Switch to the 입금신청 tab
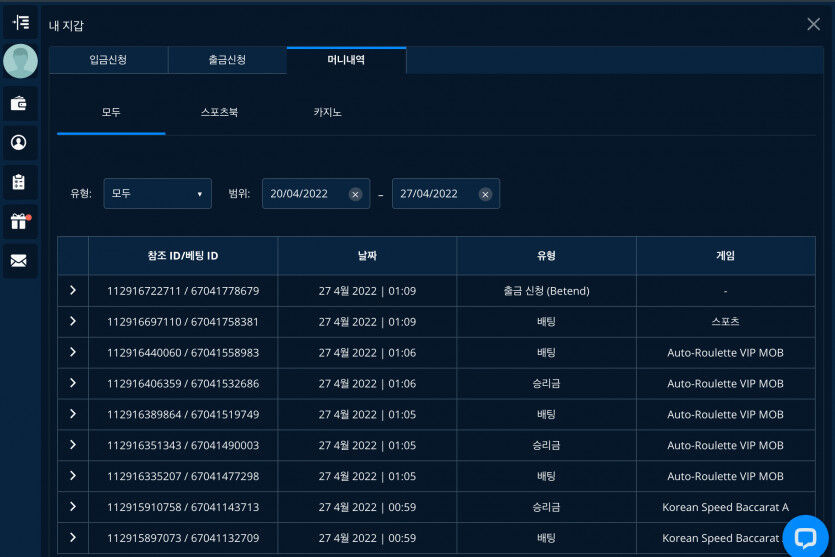 (x=108, y=60)
